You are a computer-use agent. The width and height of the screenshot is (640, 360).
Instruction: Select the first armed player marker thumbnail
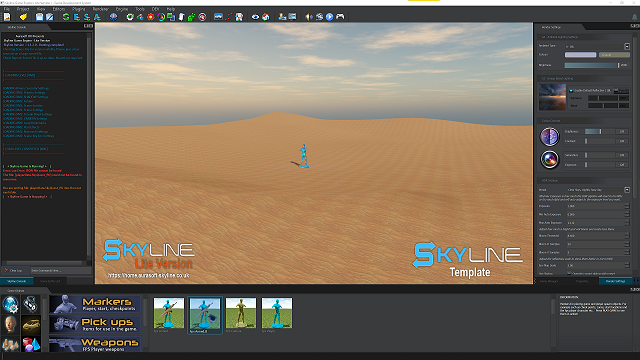point(169,313)
